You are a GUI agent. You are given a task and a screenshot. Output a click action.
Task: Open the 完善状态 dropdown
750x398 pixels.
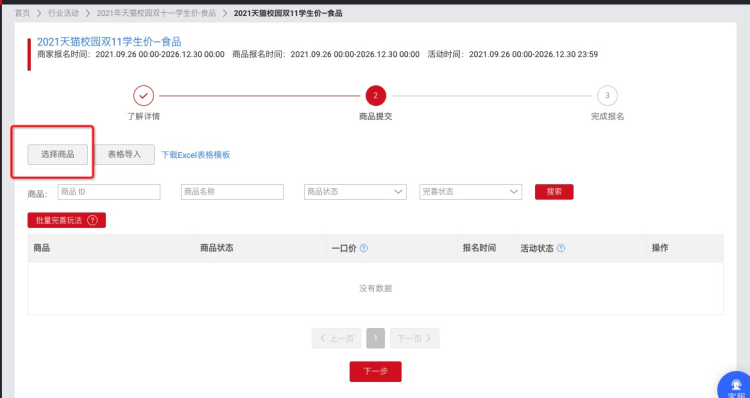coord(471,192)
